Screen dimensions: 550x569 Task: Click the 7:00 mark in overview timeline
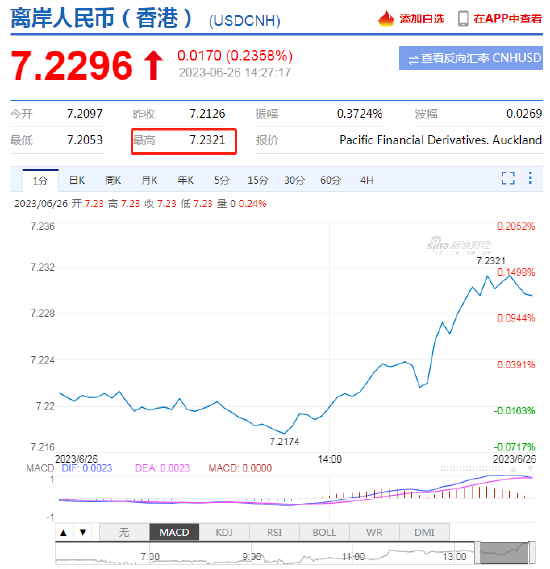pyautogui.click(x=150, y=556)
